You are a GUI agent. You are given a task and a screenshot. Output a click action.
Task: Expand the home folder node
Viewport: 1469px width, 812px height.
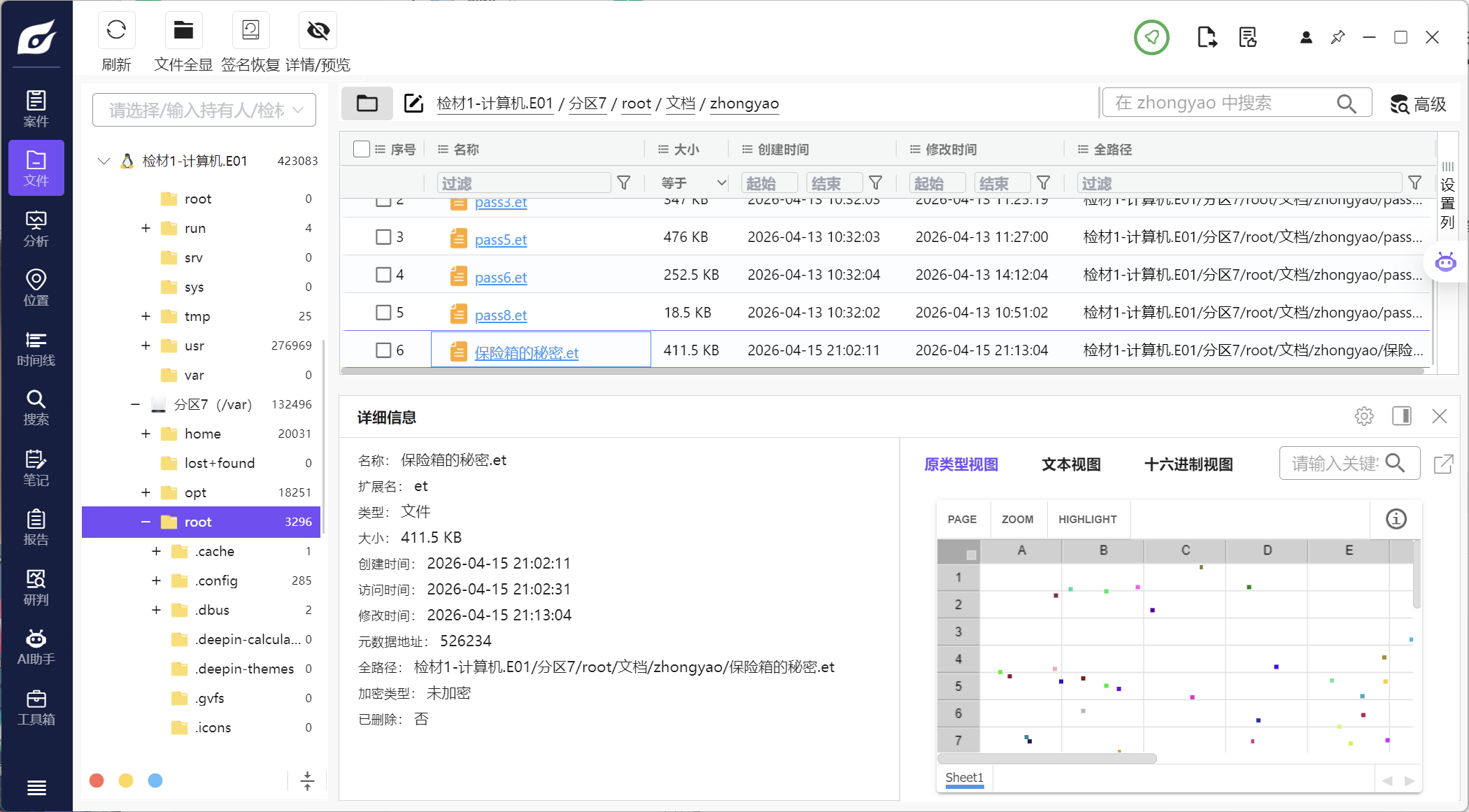(x=146, y=434)
